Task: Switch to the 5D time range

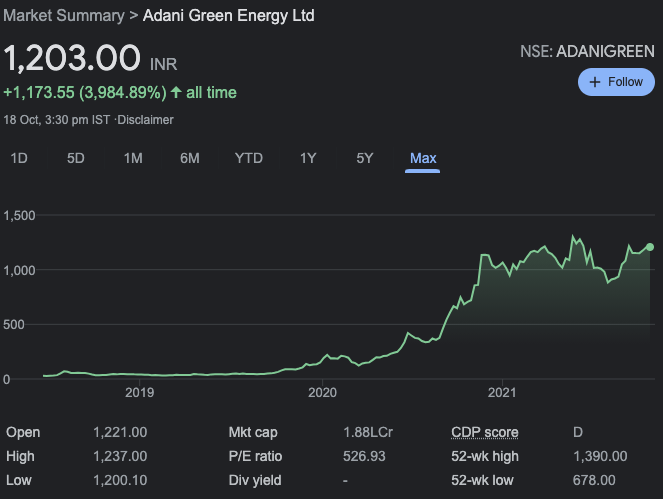Action: tap(76, 158)
